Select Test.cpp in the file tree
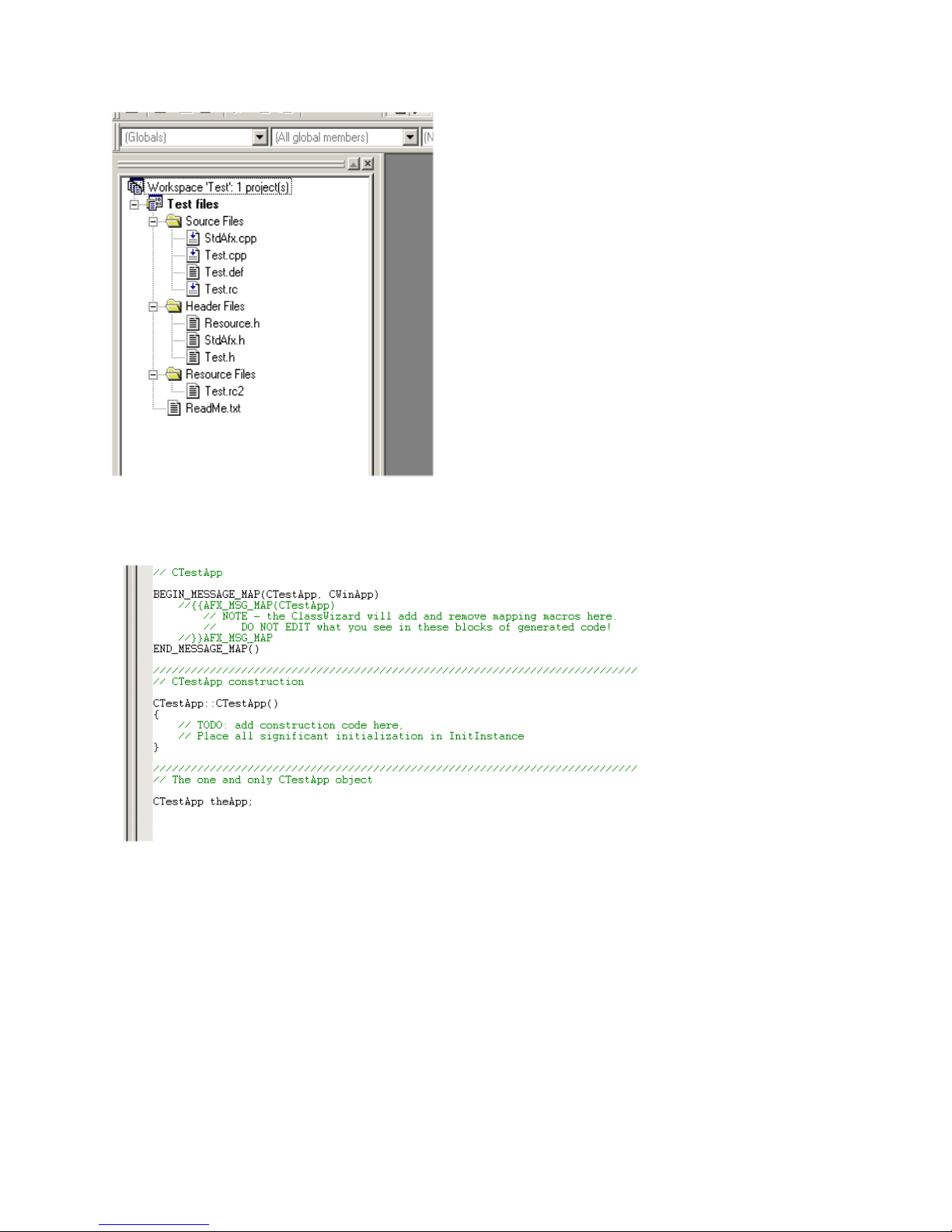 pos(225,256)
